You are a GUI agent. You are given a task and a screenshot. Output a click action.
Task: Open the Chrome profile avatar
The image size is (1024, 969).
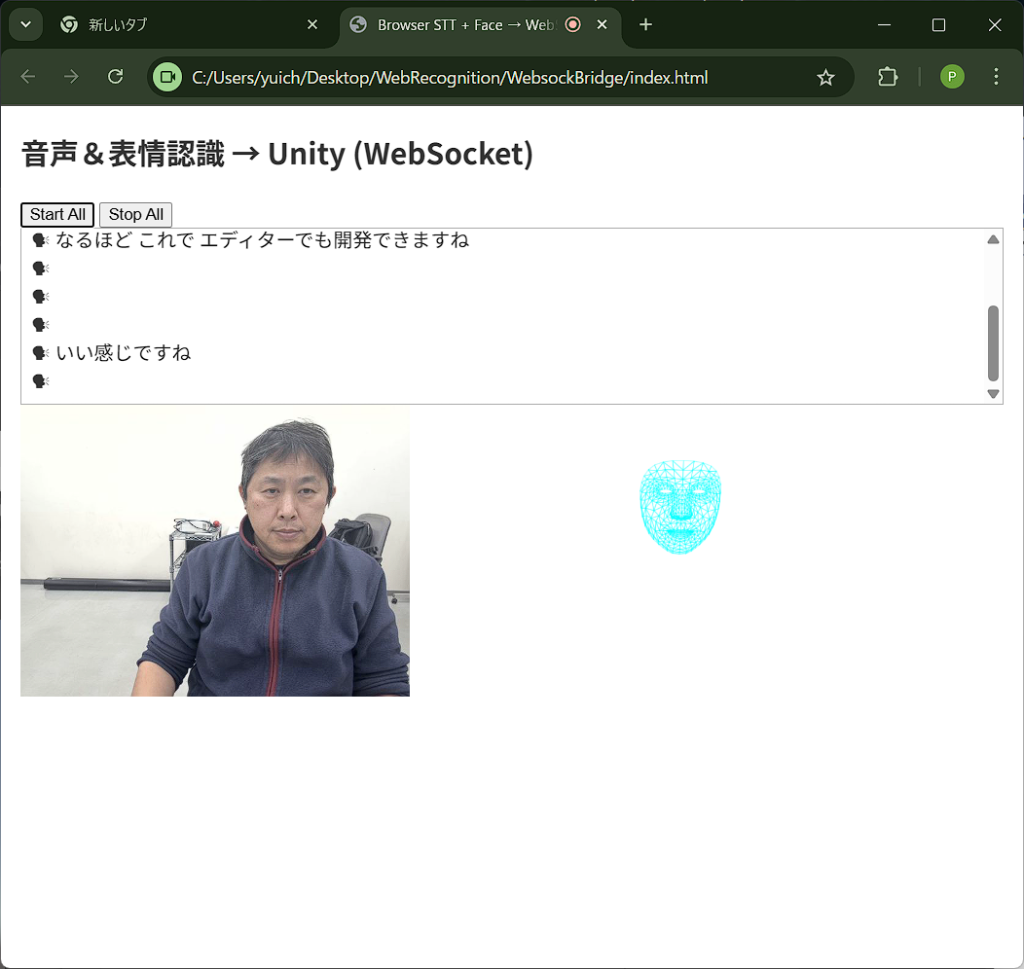pyautogui.click(x=951, y=77)
